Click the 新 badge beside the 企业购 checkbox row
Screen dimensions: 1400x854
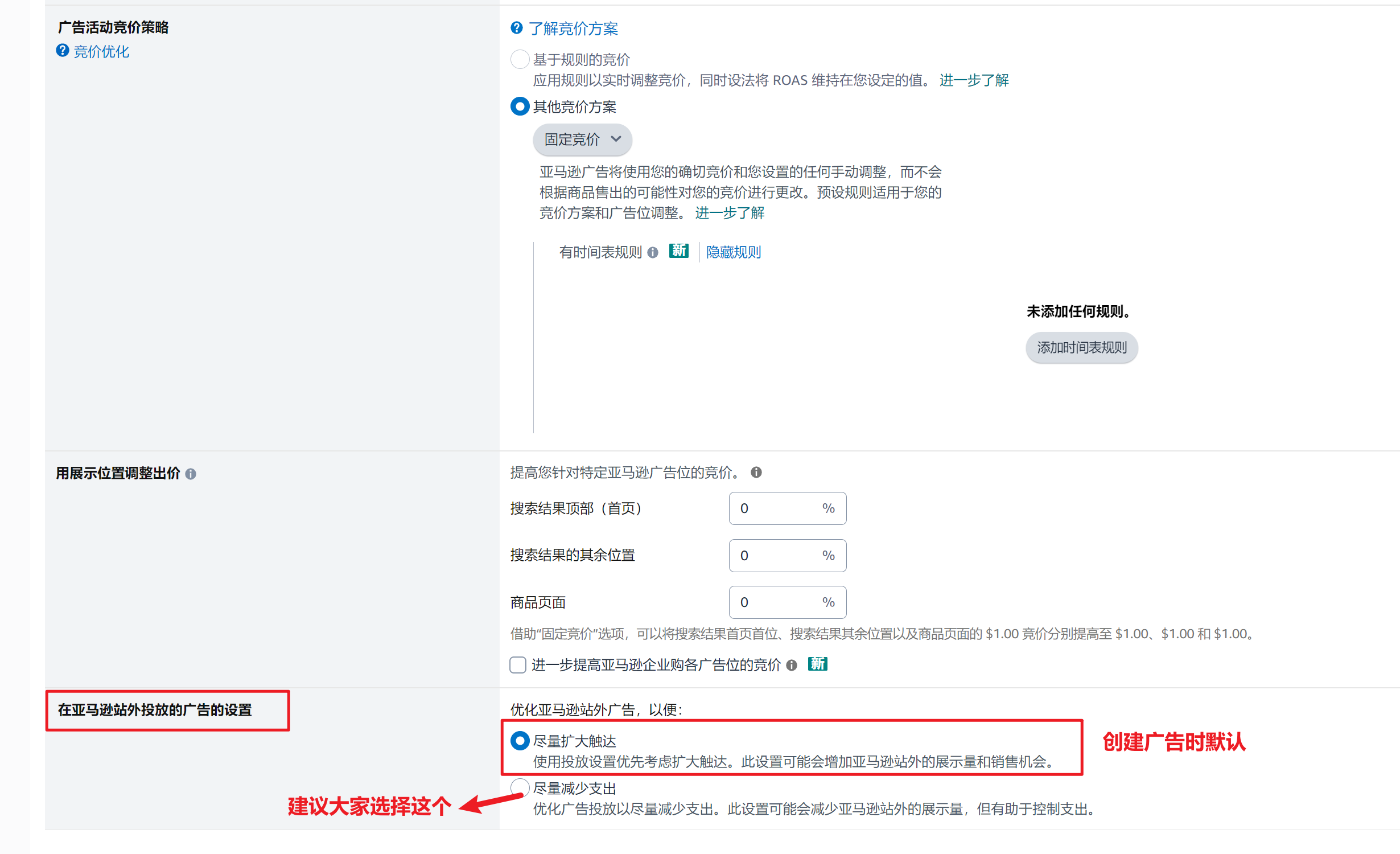click(817, 664)
